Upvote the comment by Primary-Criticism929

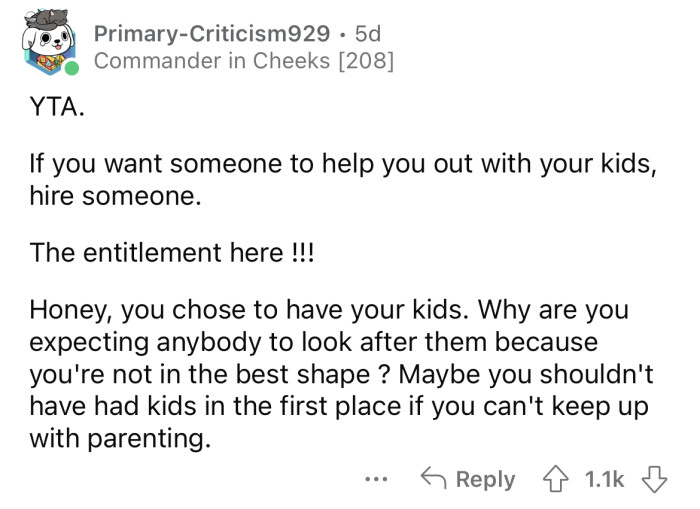coord(554,479)
